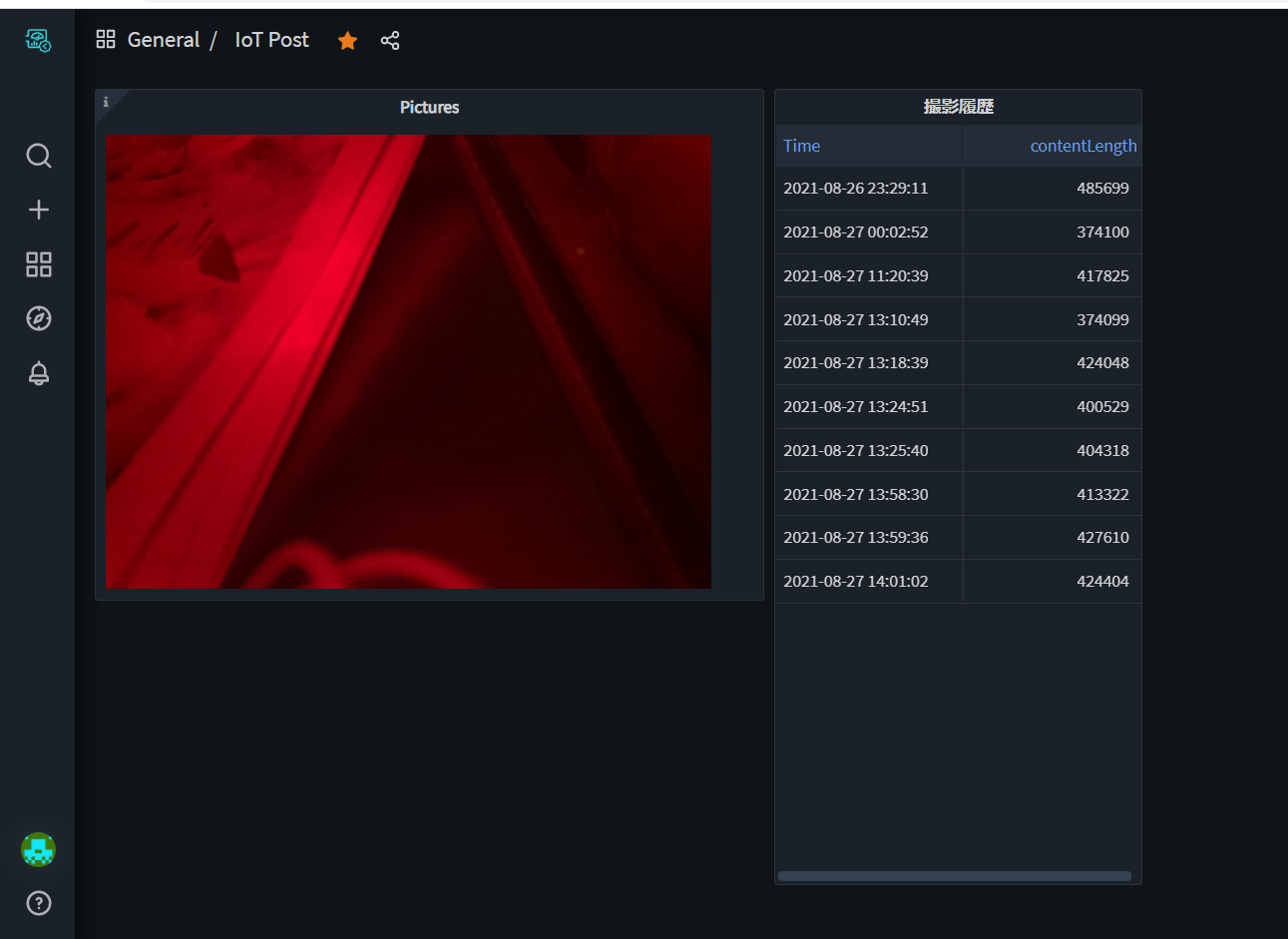Image resolution: width=1288 pixels, height=939 pixels.
Task: Click the Pictures panel info corner icon
Action: [106, 102]
